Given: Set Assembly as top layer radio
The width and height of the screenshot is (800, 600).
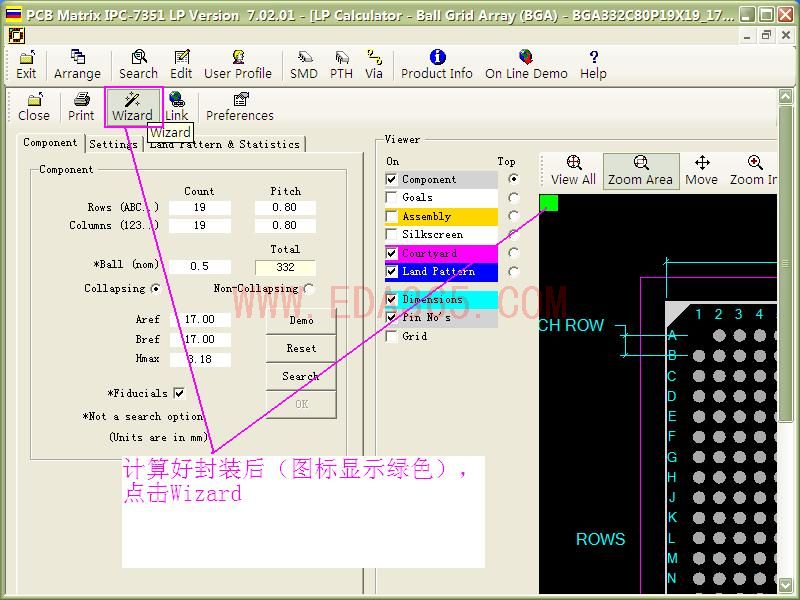Looking at the screenshot, I should 513,216.
